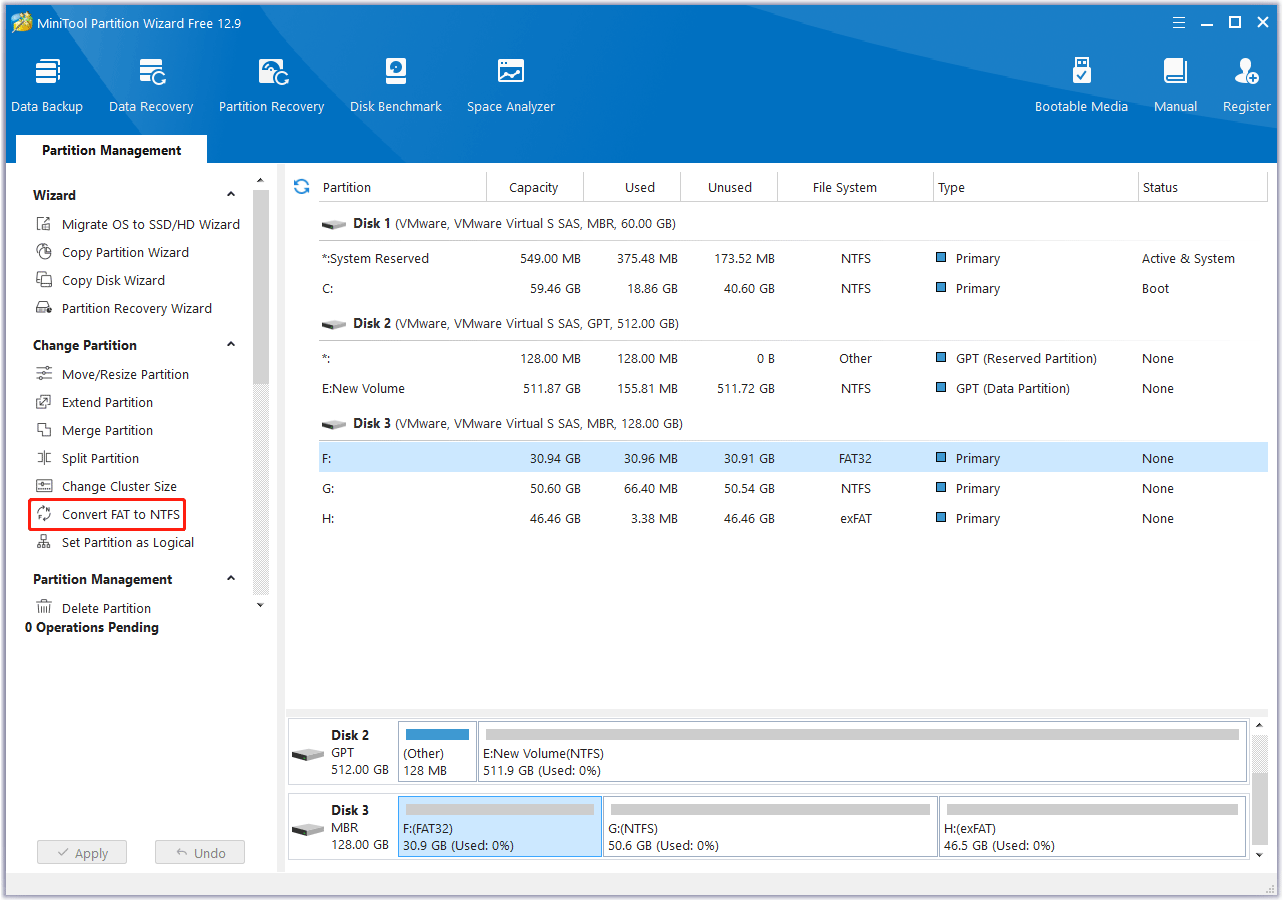
Task: Sort by the Capacity column header
Action: 534,187
